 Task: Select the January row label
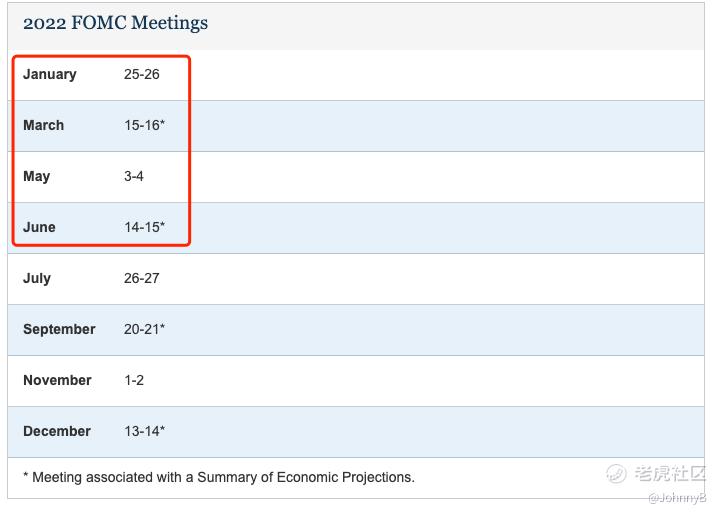50,74
